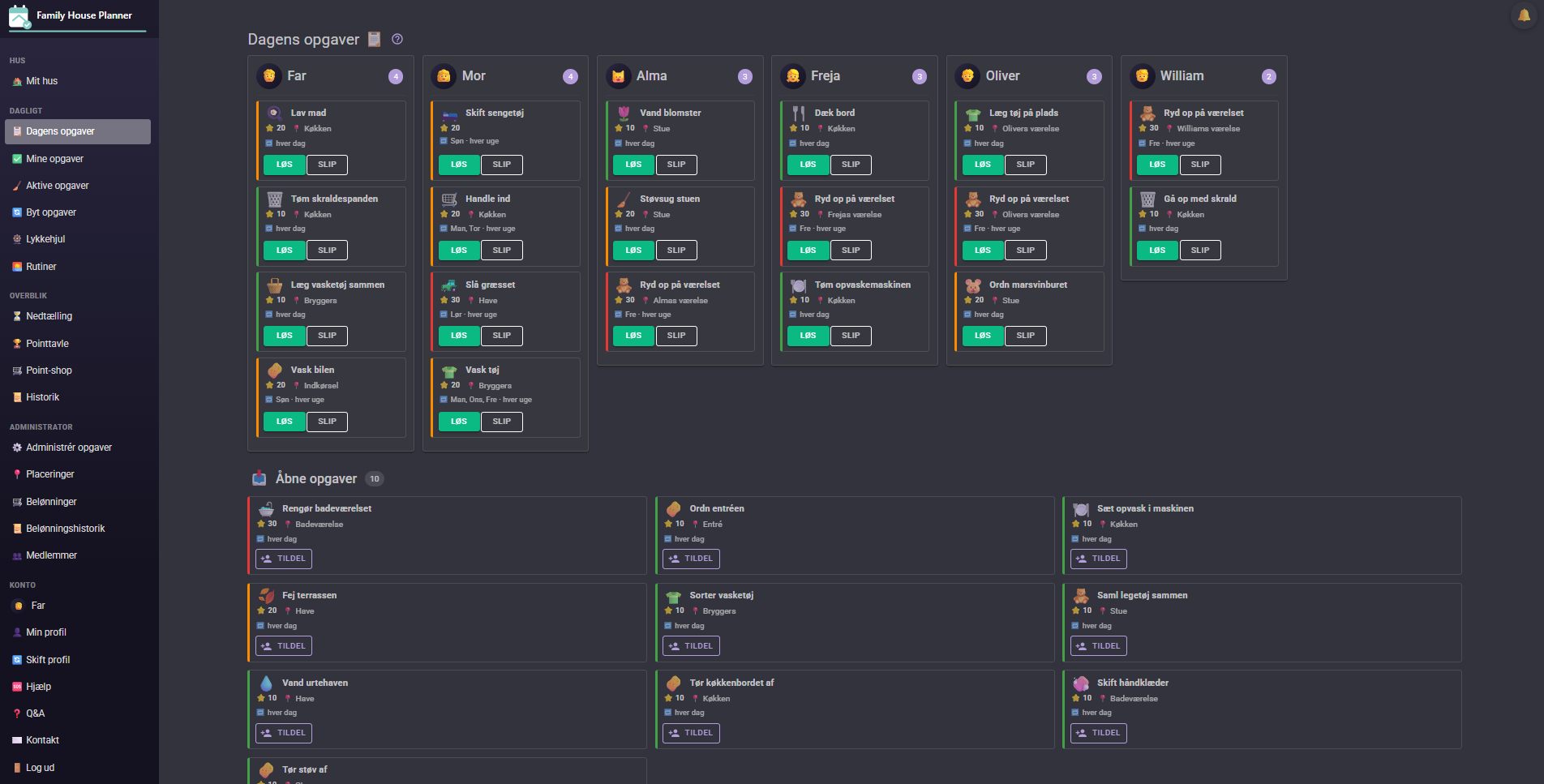
Task: Click the cutlery icon for Dæk bord
Action: point(799,114)
